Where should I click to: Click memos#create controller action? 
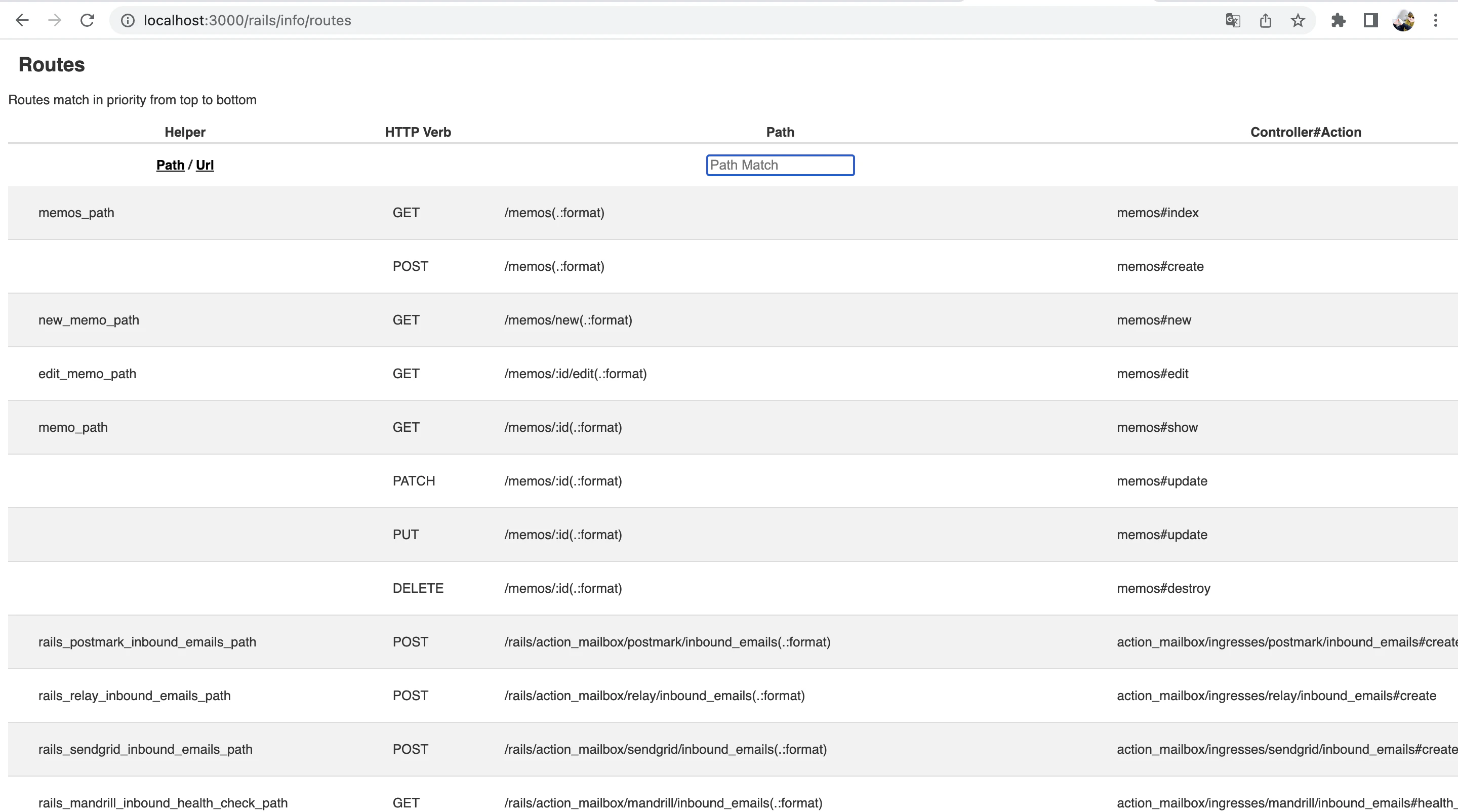1160,266
